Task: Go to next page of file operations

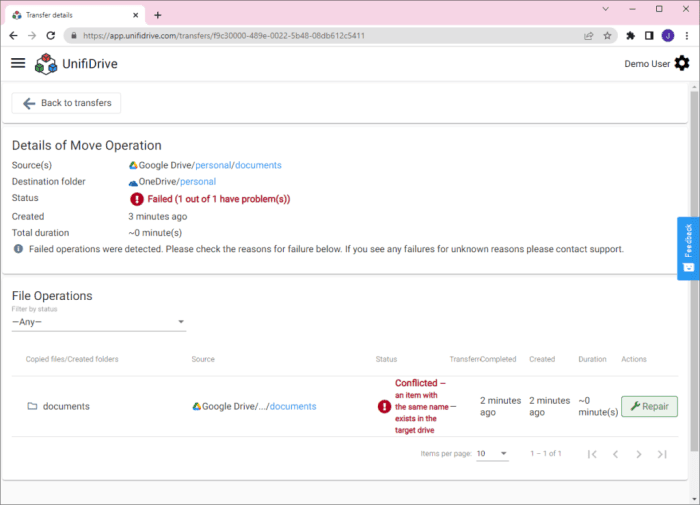Action: tap(638, 454)
